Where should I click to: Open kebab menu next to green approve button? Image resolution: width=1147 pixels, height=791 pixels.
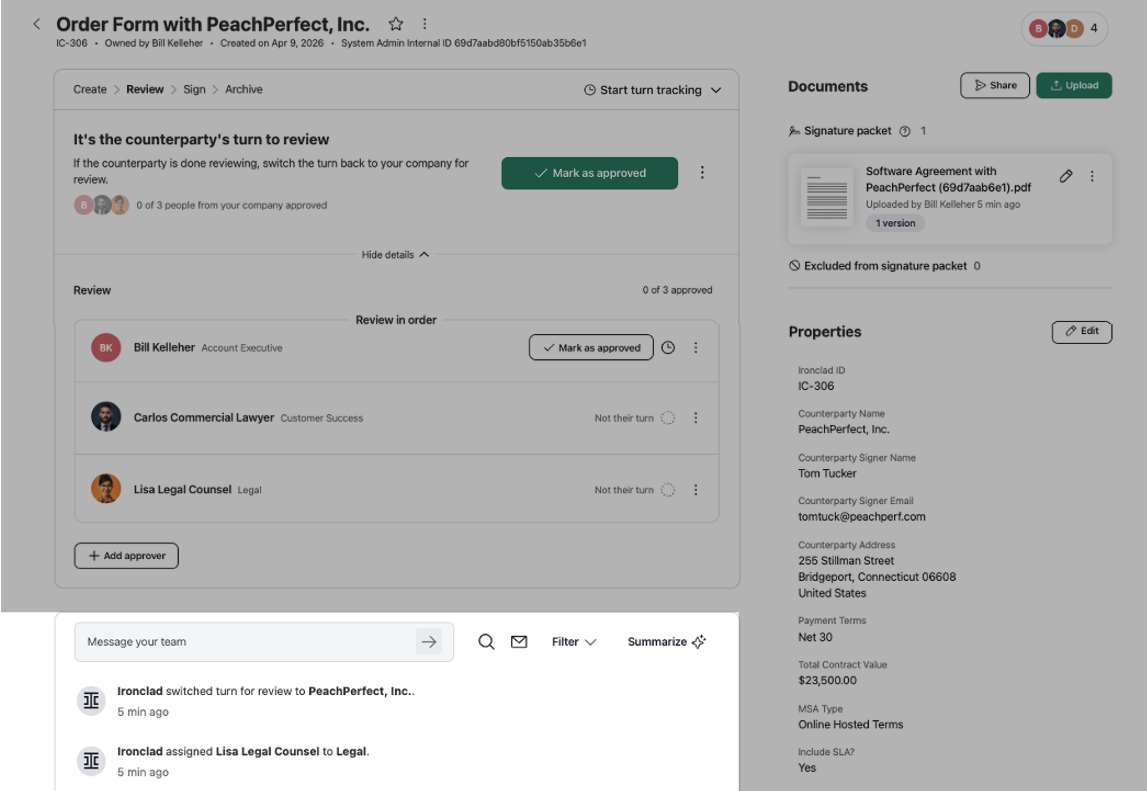coord(702,173)
